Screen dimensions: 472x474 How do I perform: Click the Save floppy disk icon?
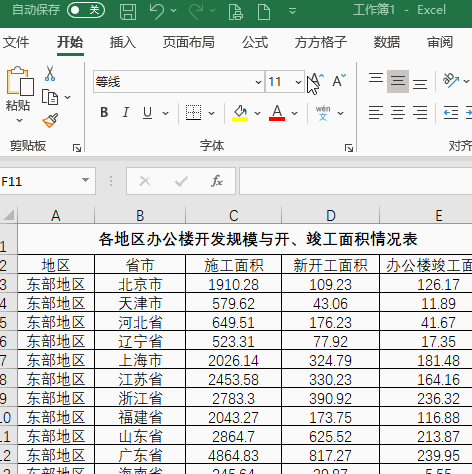pos(128,11)
